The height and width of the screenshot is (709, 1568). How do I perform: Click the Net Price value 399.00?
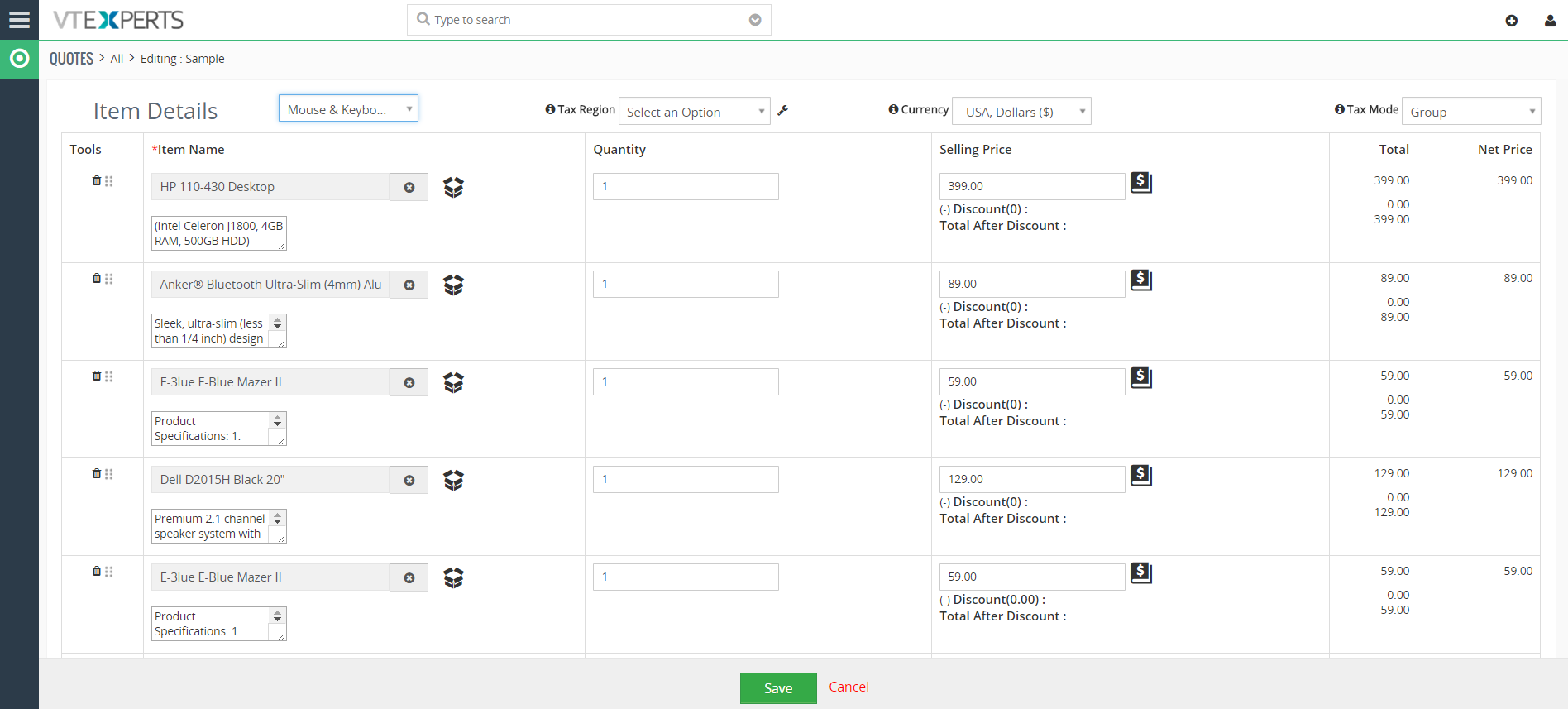[x=1515, y=180]
